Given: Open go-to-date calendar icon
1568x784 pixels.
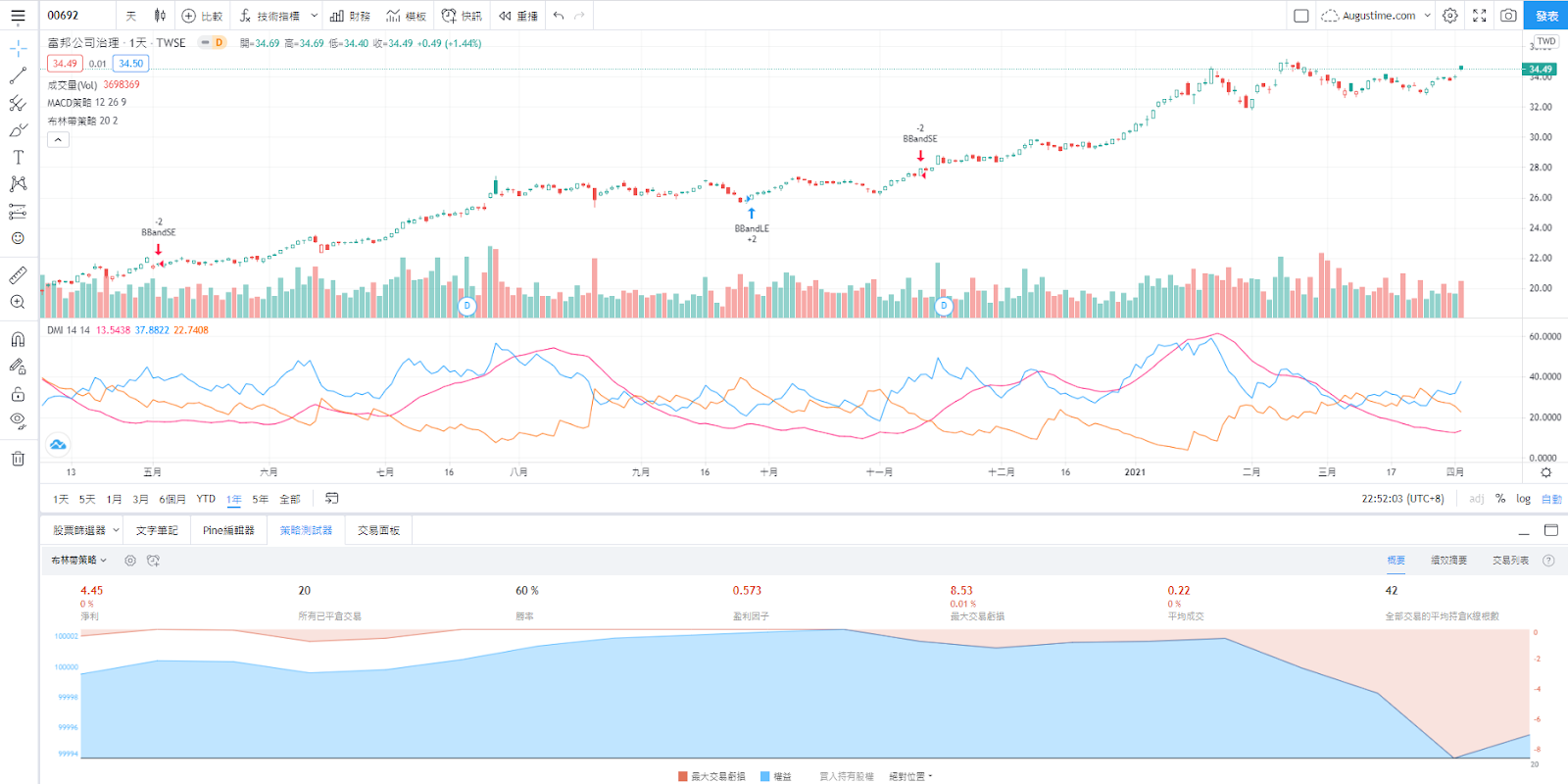Looking at the screenshot, I should [332, 499].
